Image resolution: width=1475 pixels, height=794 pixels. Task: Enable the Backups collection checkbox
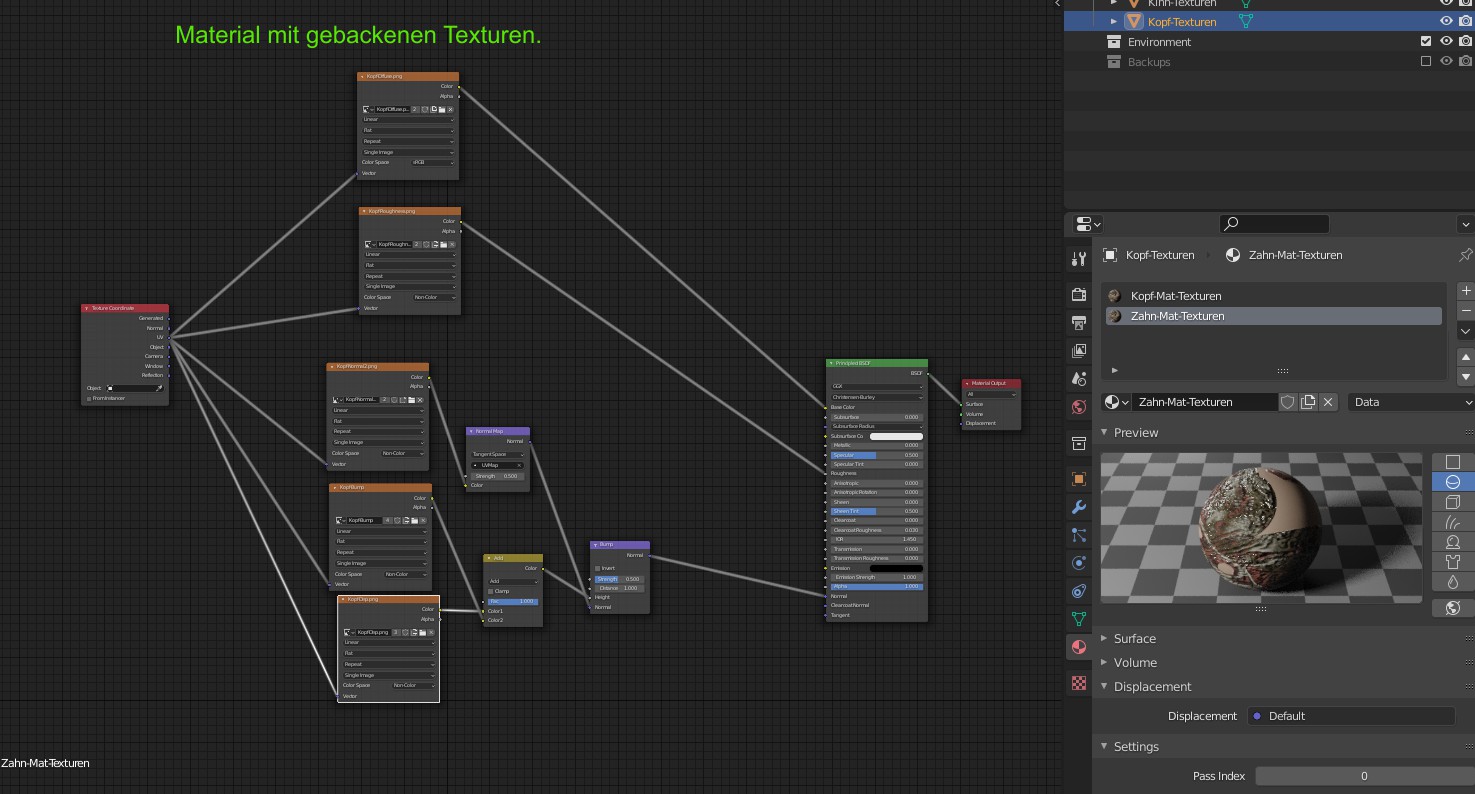(1426, 62)
